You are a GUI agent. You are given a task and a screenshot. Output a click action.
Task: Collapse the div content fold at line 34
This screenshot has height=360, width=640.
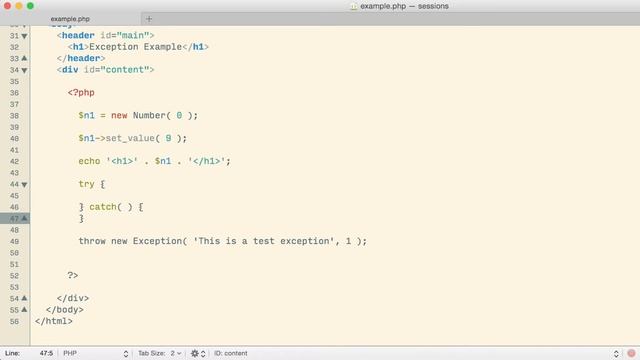tap(24, 70)
